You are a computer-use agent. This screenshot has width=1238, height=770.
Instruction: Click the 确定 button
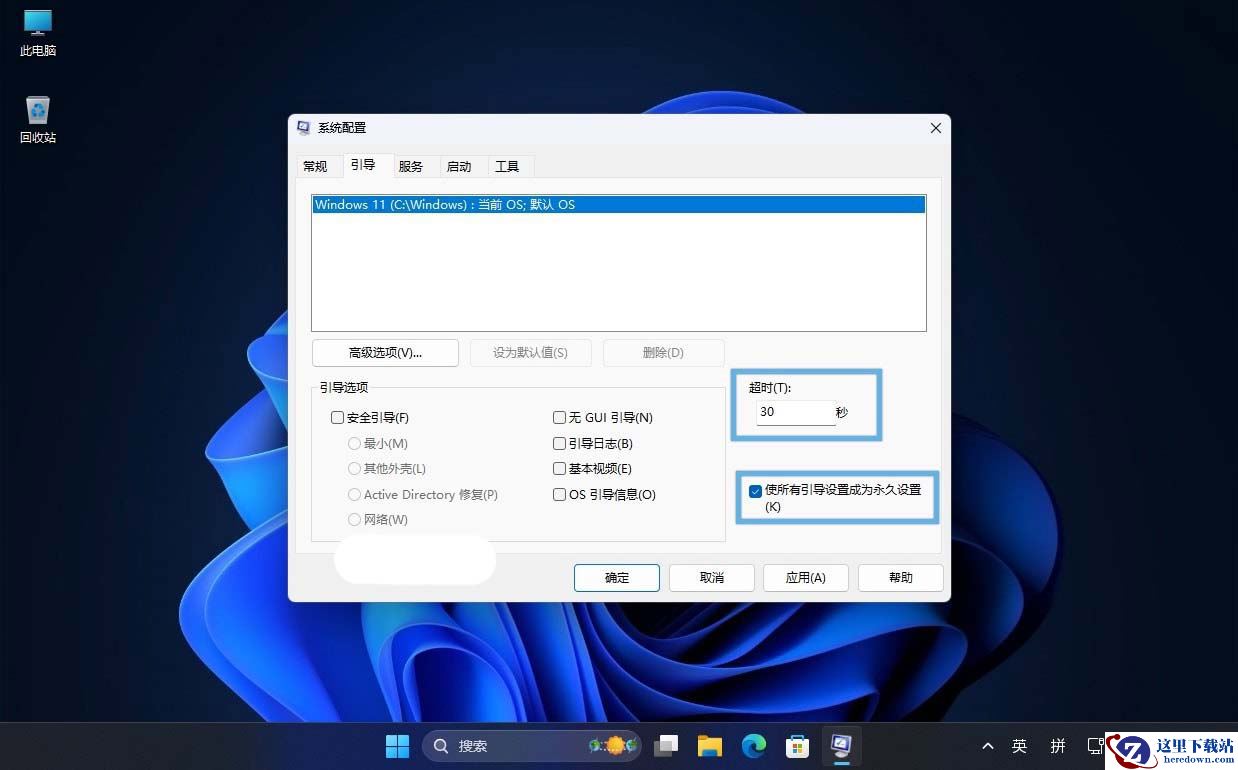coord(617,578)
